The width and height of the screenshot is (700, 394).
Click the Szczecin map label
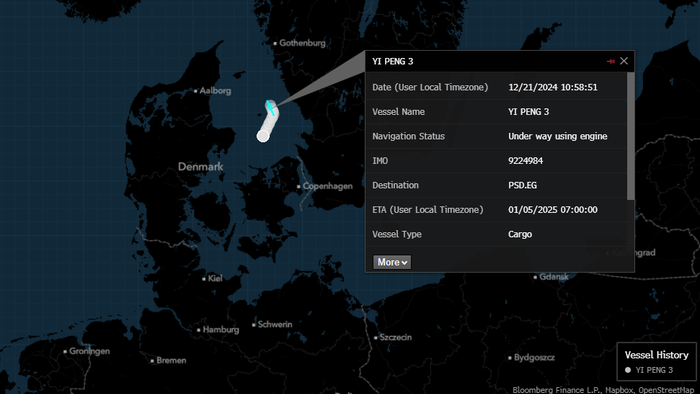point(396,337)
